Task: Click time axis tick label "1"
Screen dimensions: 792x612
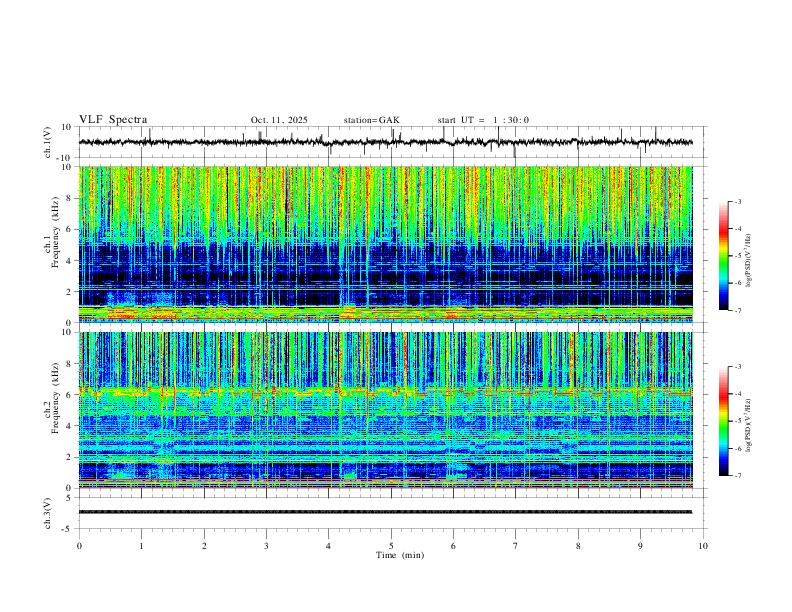Action: click(142, 546)
